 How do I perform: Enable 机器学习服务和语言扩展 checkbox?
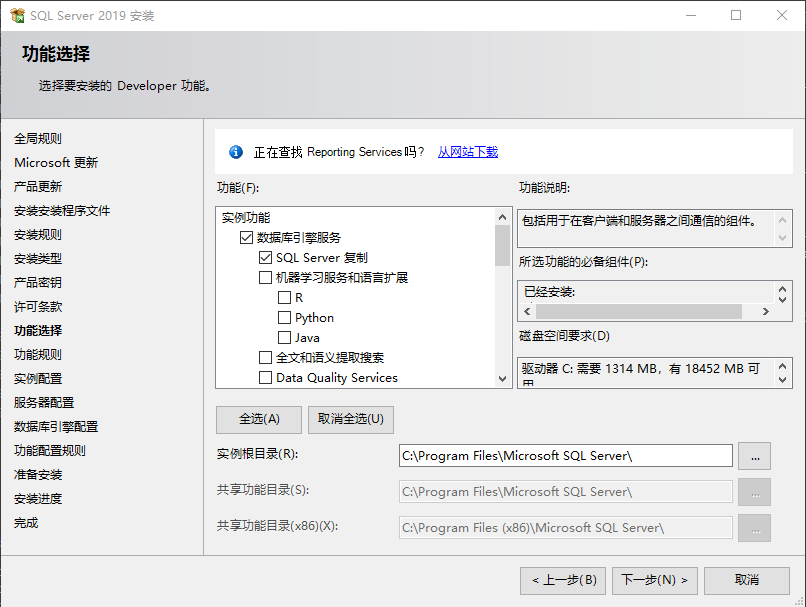[265, 278]
